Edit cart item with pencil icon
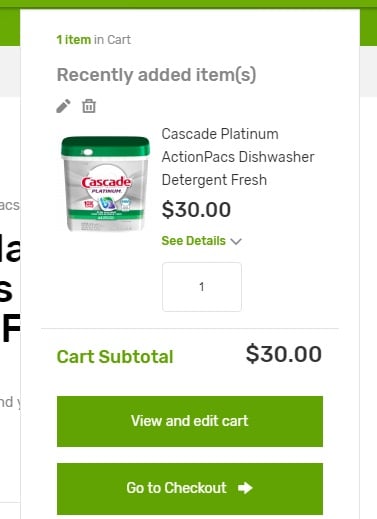Image resolution: width=377 pixels, height=519 pixels. 63,106
